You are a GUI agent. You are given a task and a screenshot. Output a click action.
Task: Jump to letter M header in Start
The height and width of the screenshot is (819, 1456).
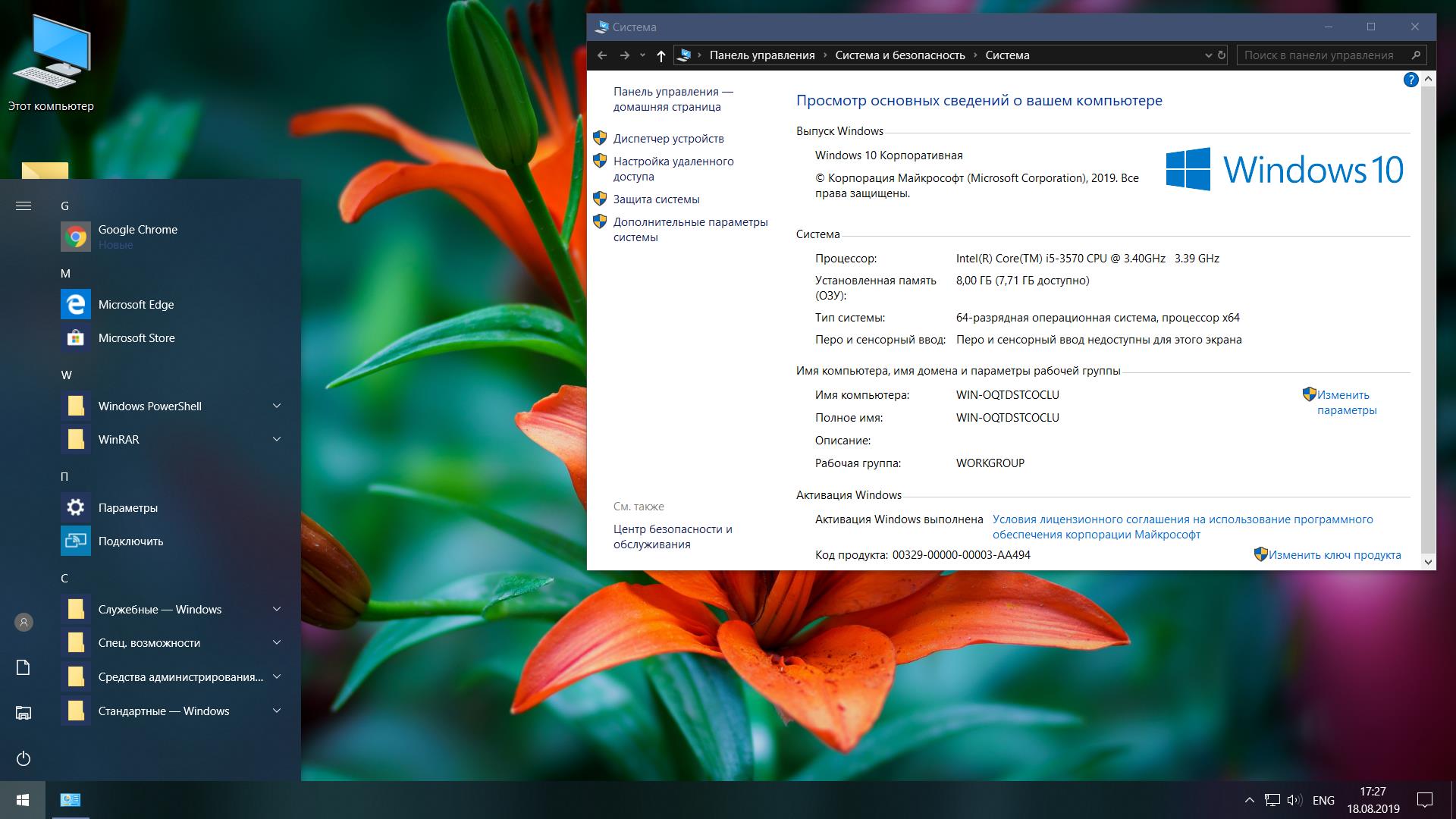(x=65, y=273)
